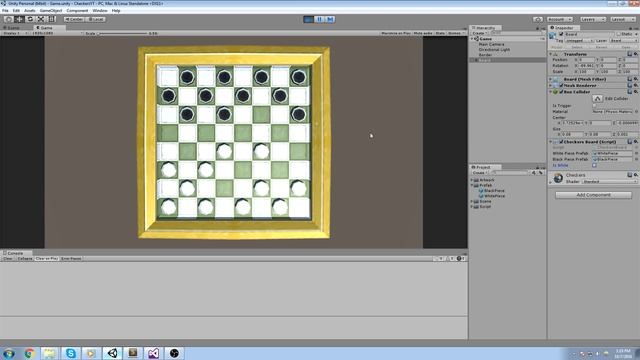This screenshot has height=360, width=640.
Task: Toggle the Is White checkbox
Action: point(594,165)
